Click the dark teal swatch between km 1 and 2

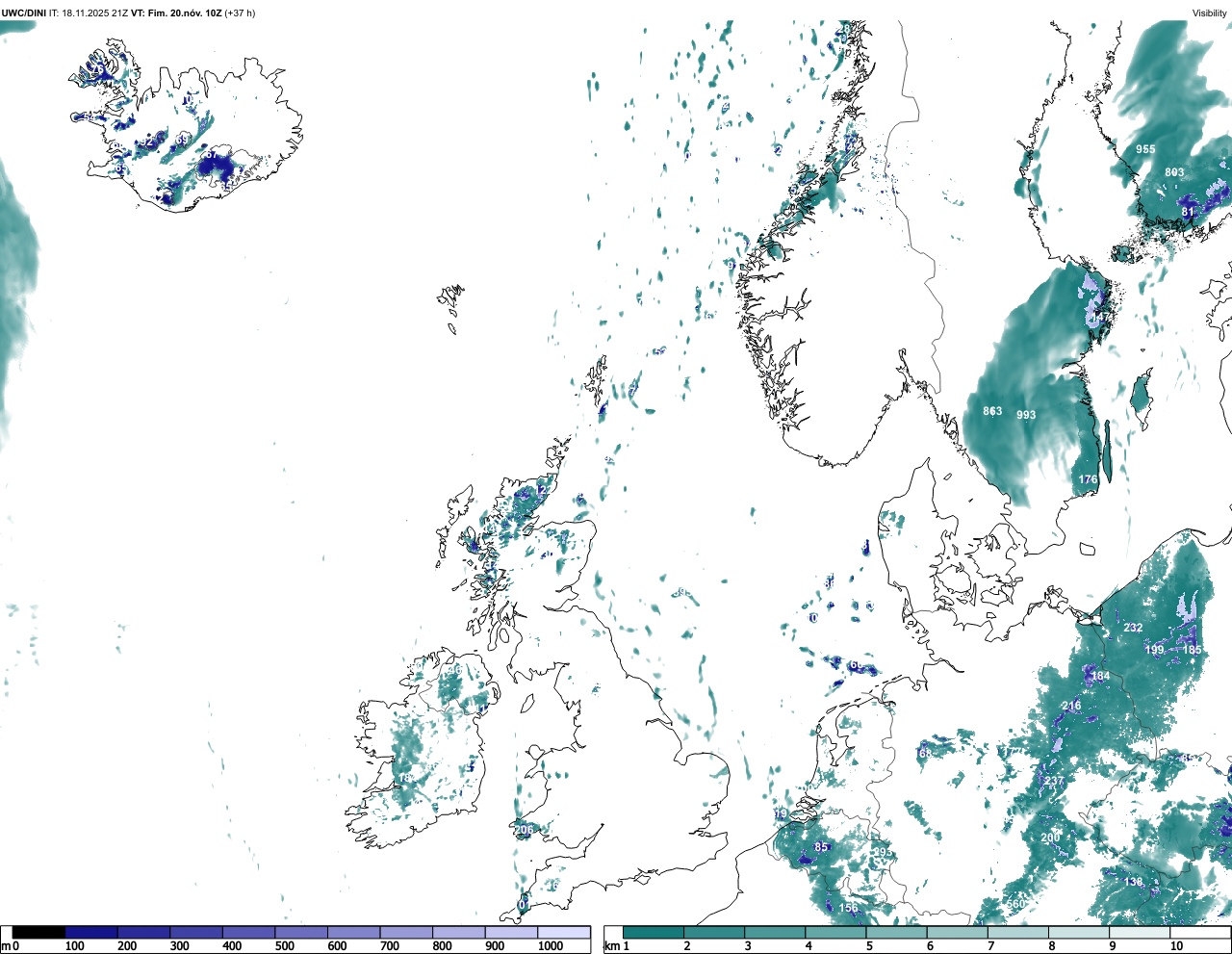[x=654, y=932]
